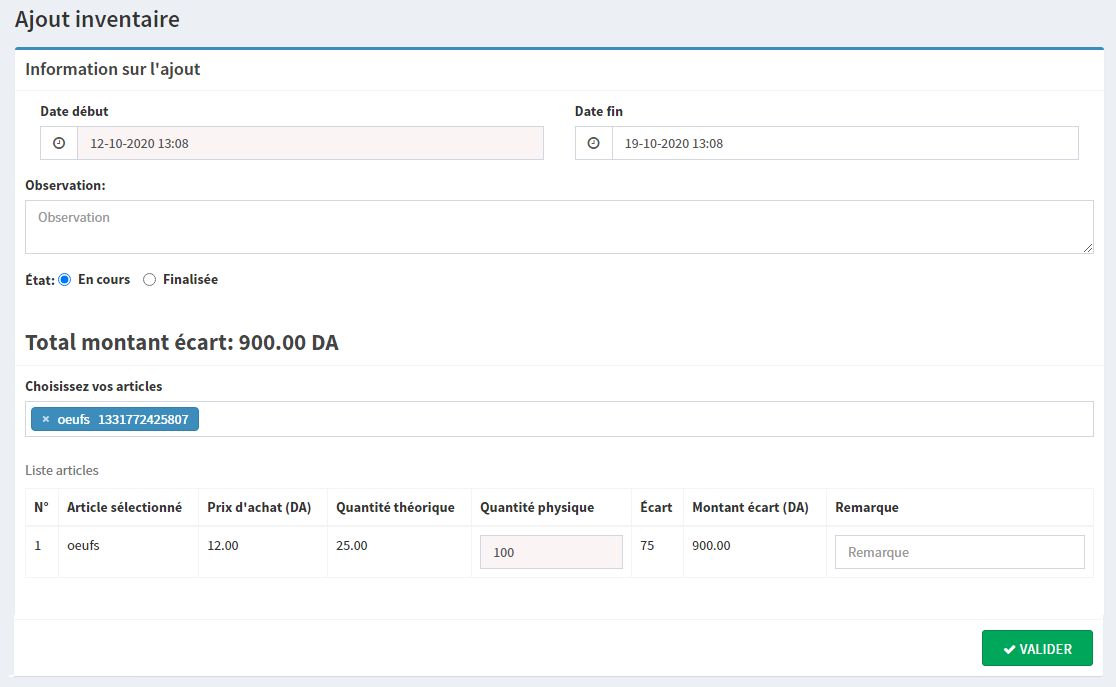Remove the oeufs tag with its × icon
Screen dimensions: 1116x687
tap(45, 419)
